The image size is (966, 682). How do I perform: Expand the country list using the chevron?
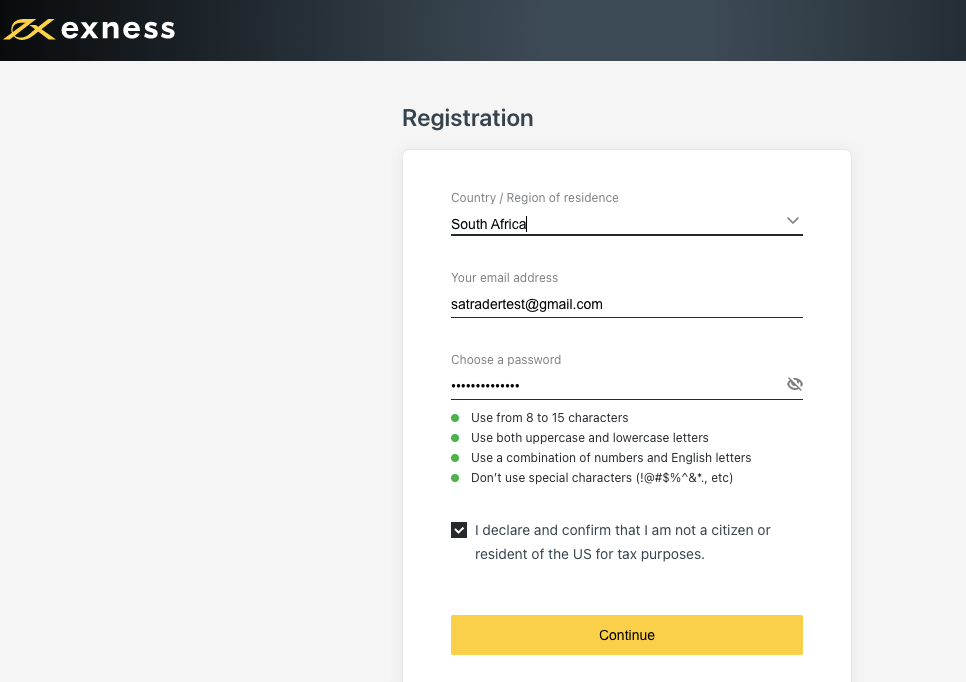click(x=792, y=221)
